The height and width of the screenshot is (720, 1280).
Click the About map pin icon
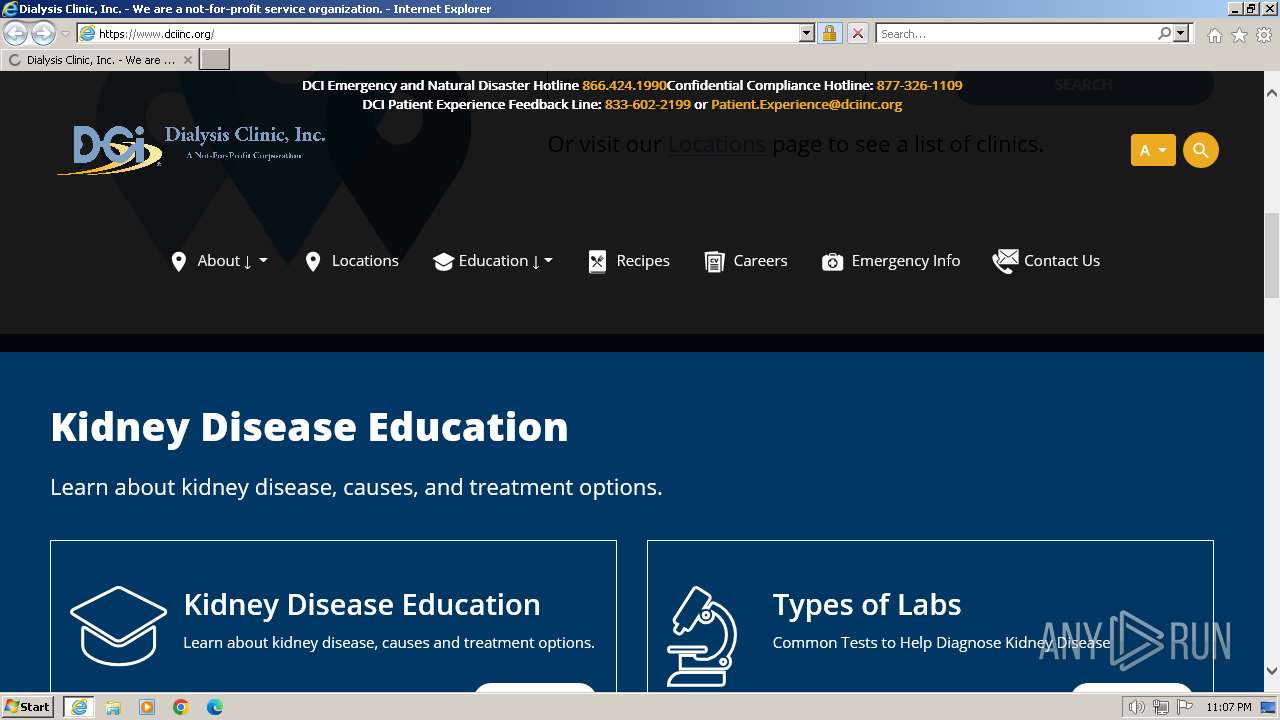point(179,262)
